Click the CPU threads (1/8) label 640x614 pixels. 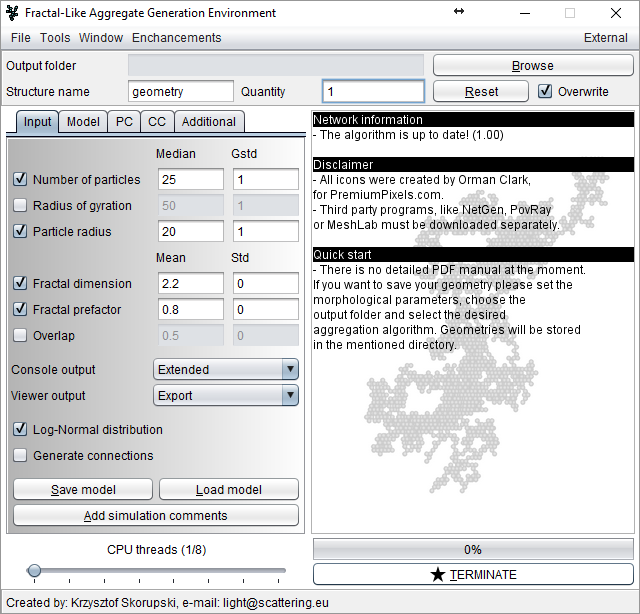coord(157,549)
